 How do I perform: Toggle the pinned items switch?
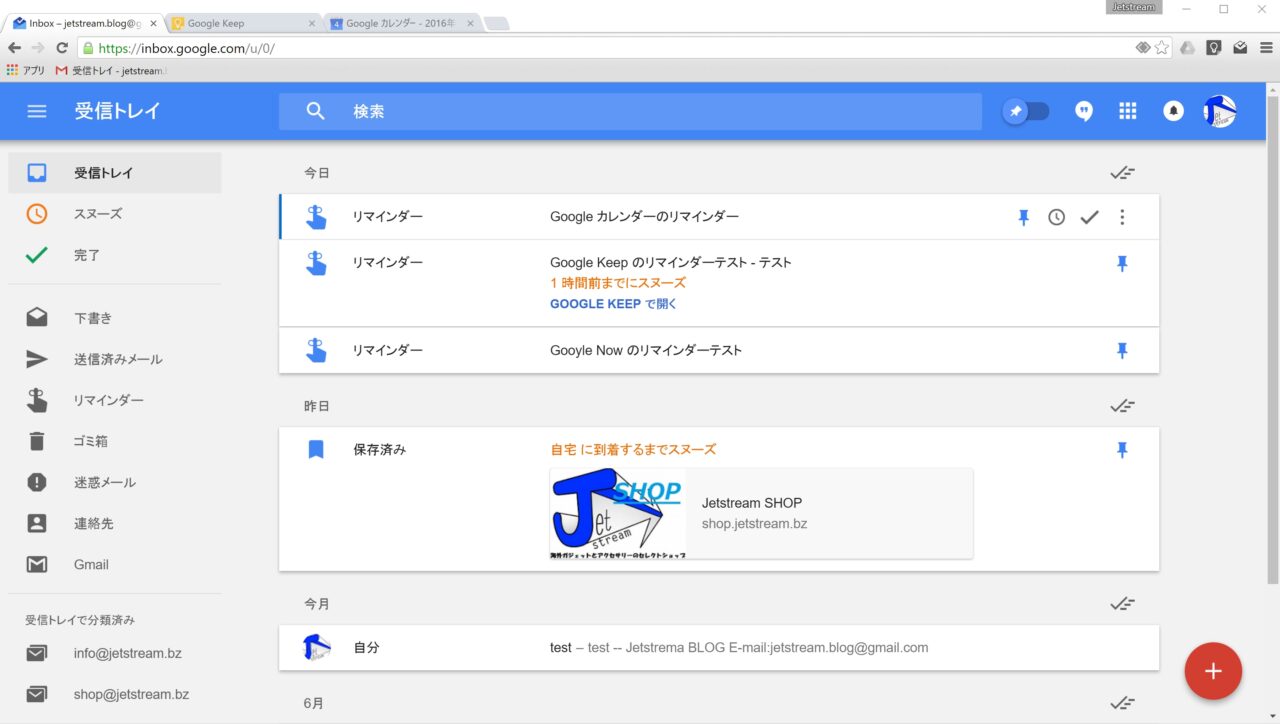(1027, 111)
